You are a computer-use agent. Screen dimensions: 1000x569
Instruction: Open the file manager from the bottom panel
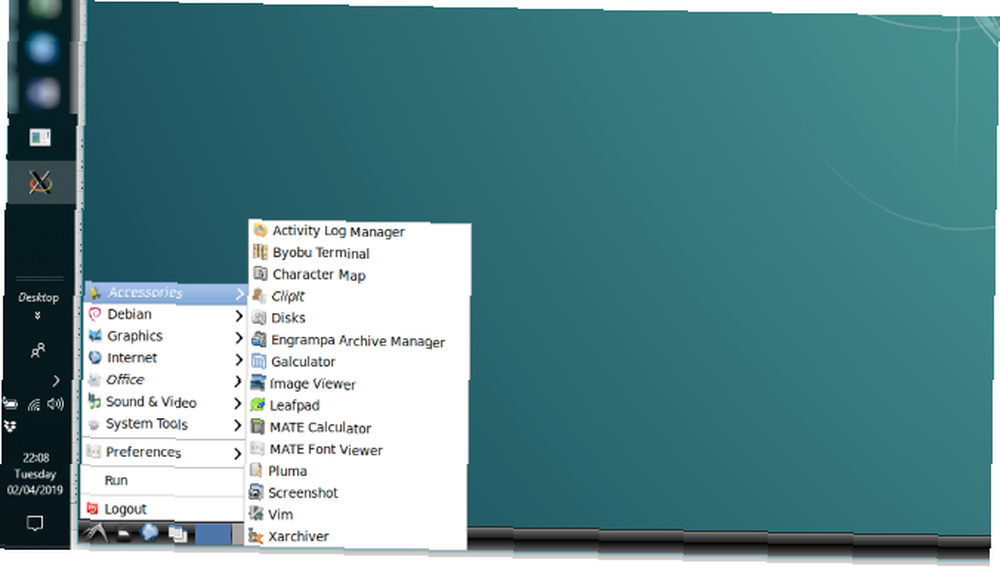click(122, 534)
